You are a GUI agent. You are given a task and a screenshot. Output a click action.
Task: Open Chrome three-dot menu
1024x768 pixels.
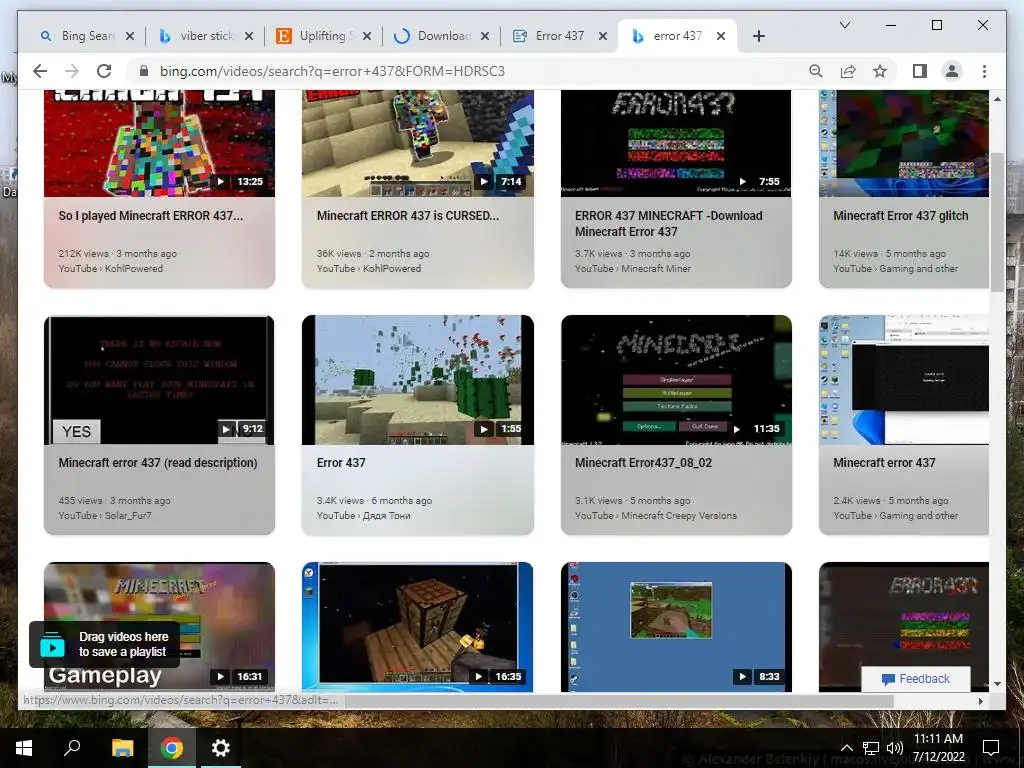[x=984, y=71]
